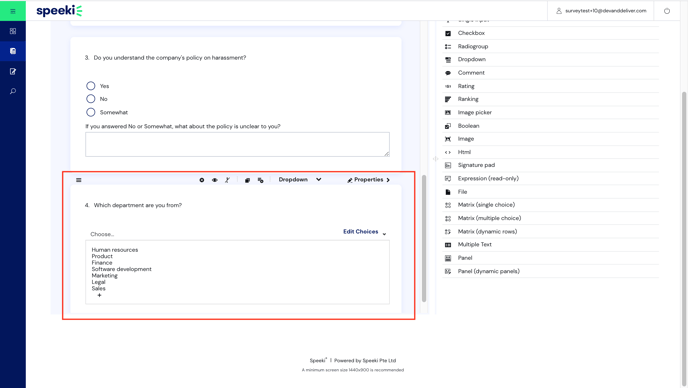Add a Dropdown question from toolbox
Screen dimensions: 688x388
click(472, 59)
